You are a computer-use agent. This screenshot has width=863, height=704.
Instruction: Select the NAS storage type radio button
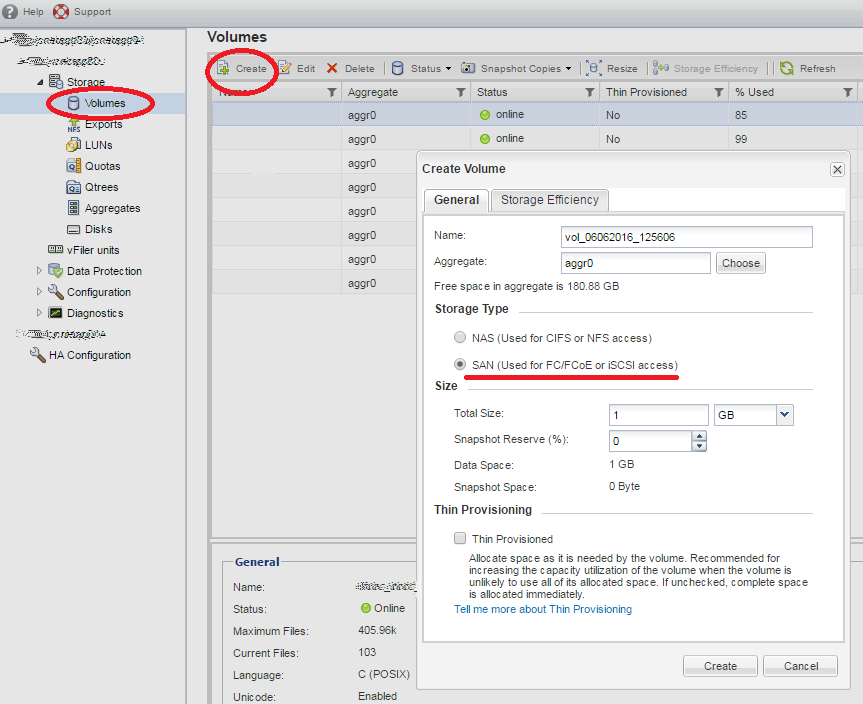[460, 337]
